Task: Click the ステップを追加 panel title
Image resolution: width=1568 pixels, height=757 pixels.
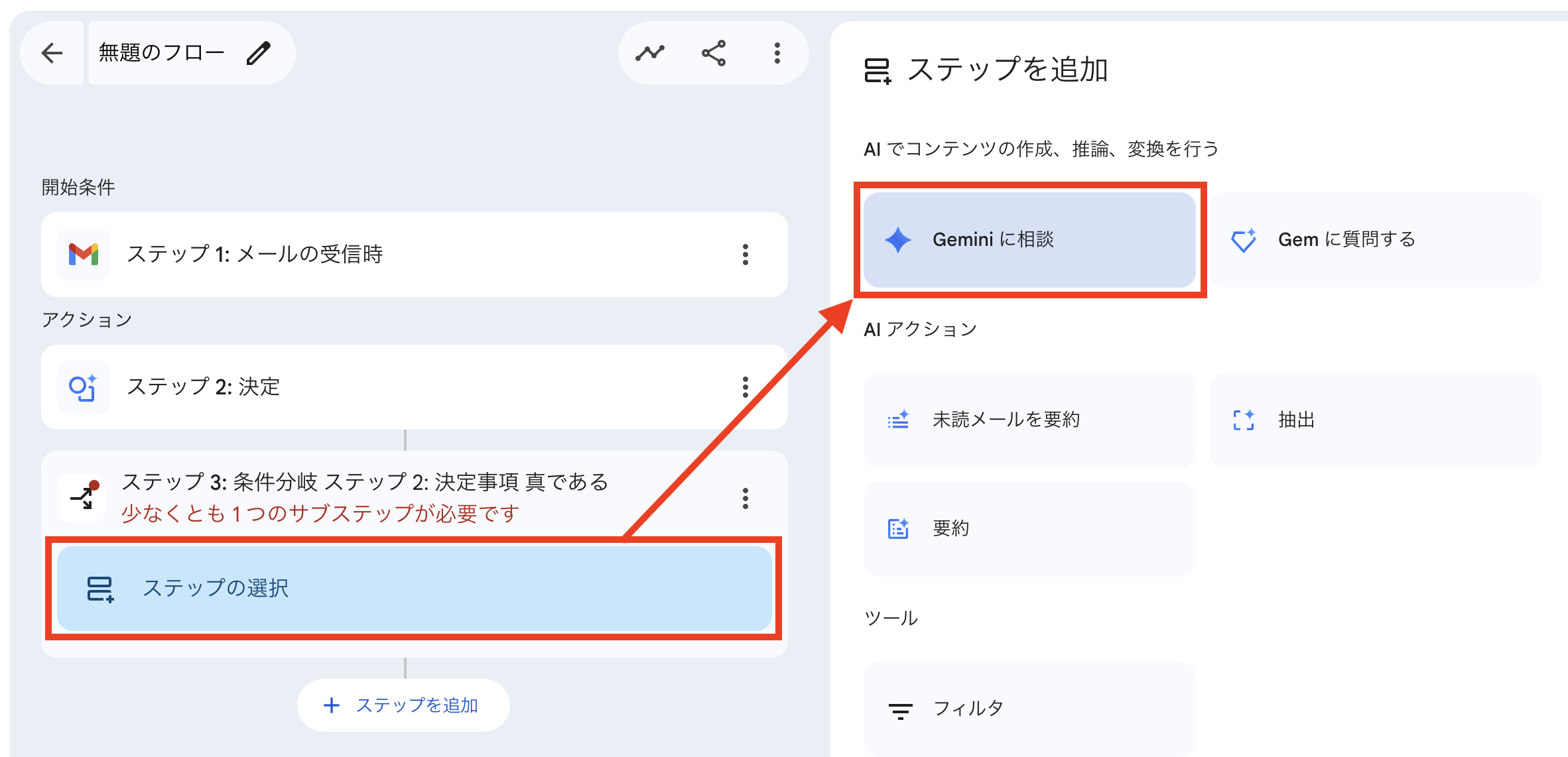Action: click(x=1008, y=70)
